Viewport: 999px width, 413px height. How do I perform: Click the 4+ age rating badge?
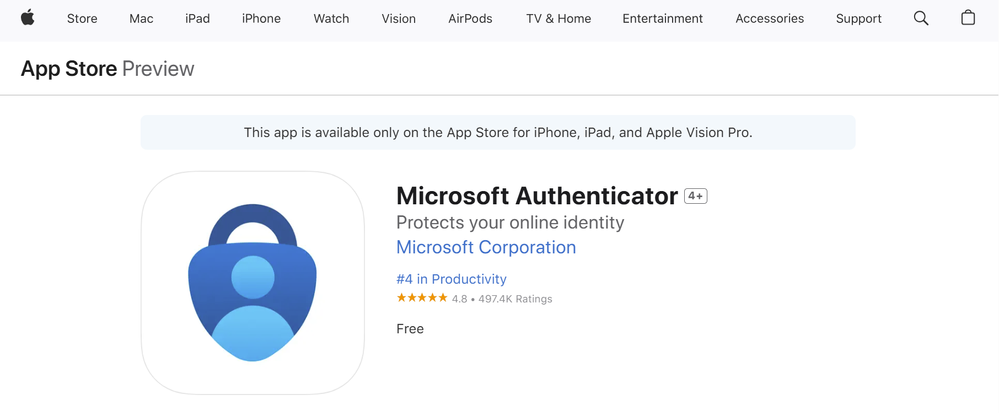pyautogui.click(x=696, y=196)
